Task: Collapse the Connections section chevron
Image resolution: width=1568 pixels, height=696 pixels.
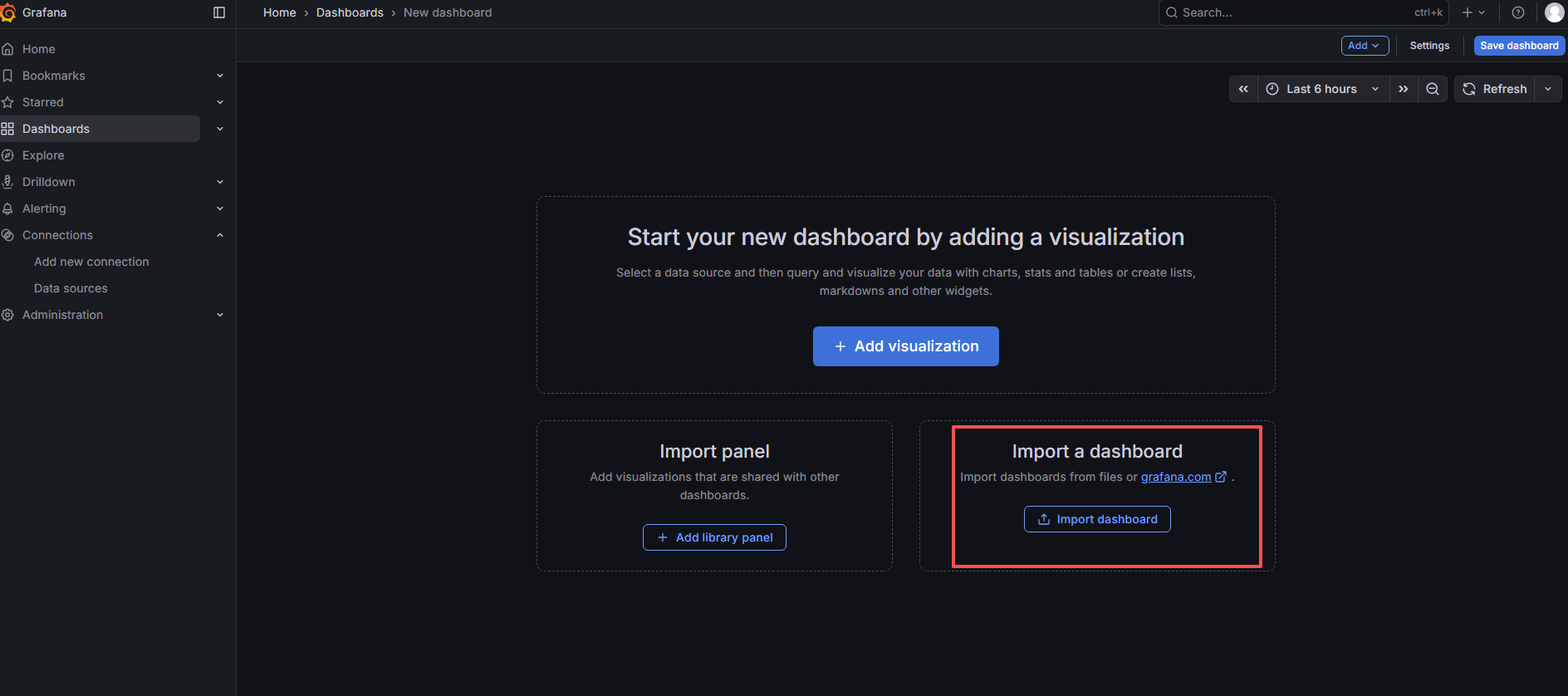Action: [220, 235]
